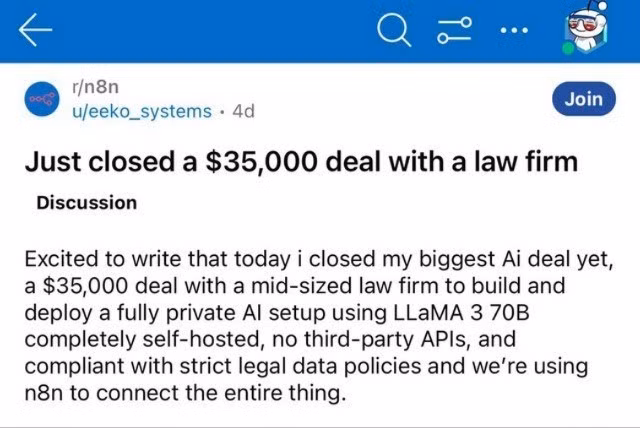The width and height of the screenshot is (640, 428).
Task: Open u/eeko_systems user profile
Action: coord(143,110)
